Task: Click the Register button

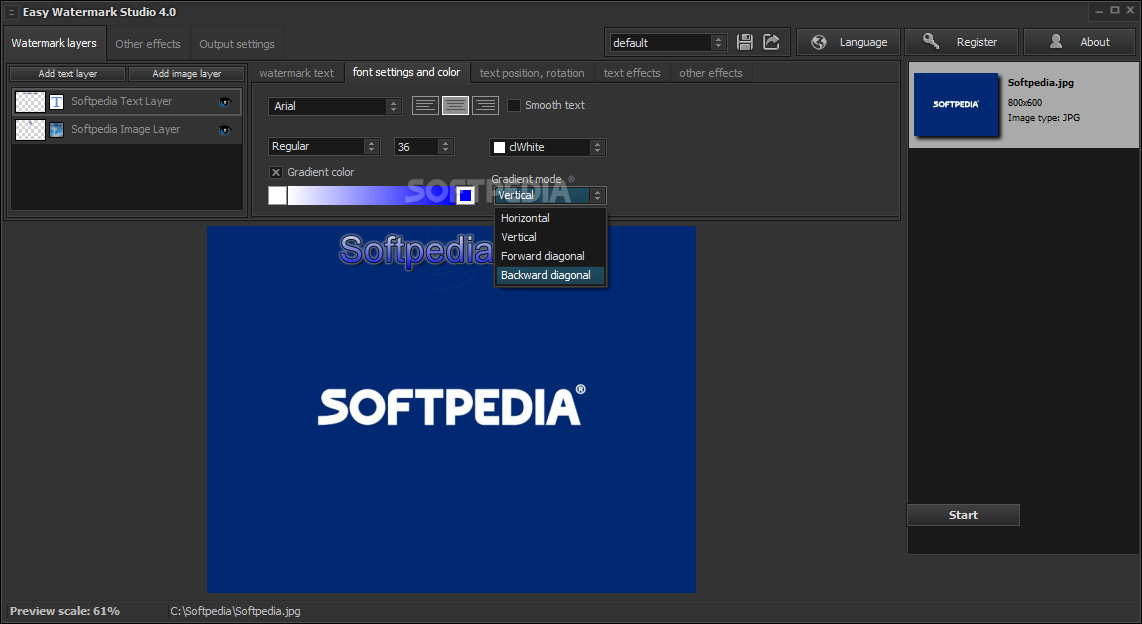Action: click(x=961, y=42)
